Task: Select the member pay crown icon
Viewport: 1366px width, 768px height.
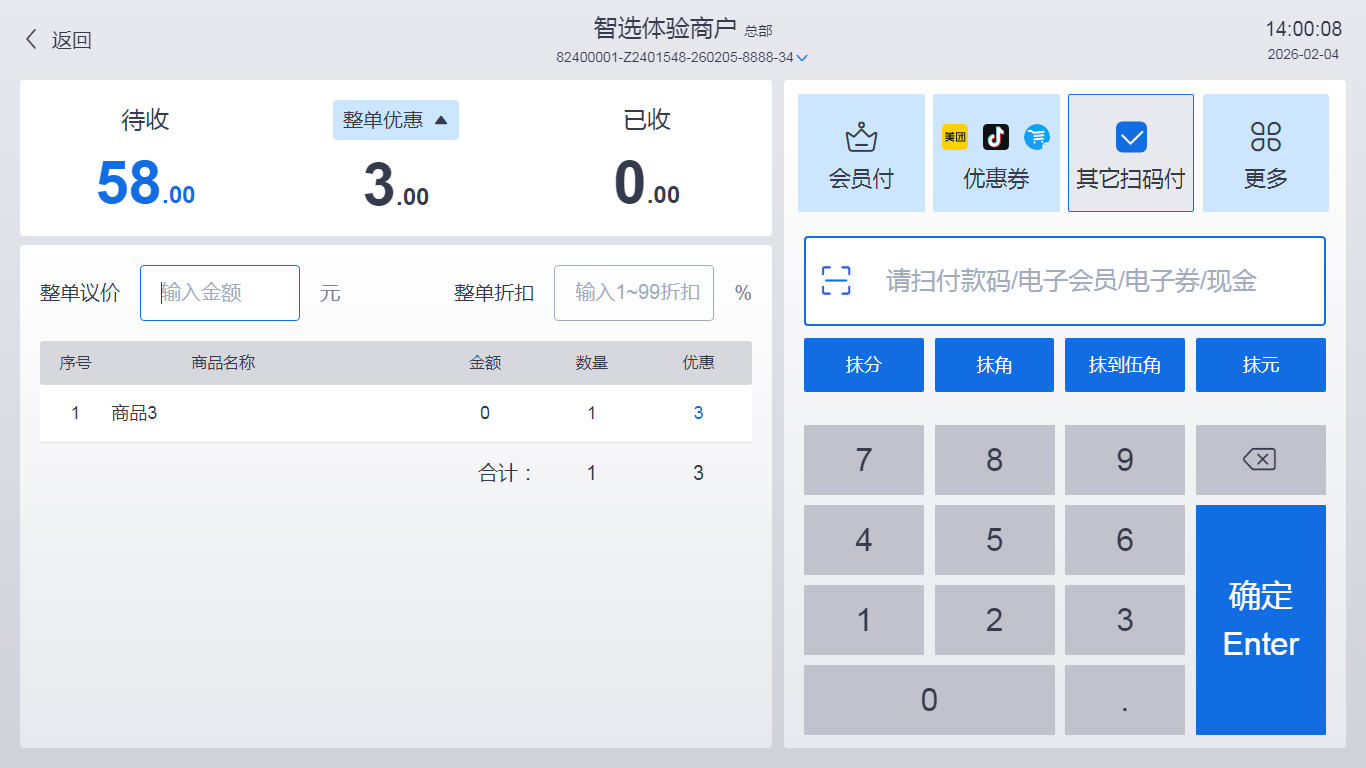Action: coord(861,137)
